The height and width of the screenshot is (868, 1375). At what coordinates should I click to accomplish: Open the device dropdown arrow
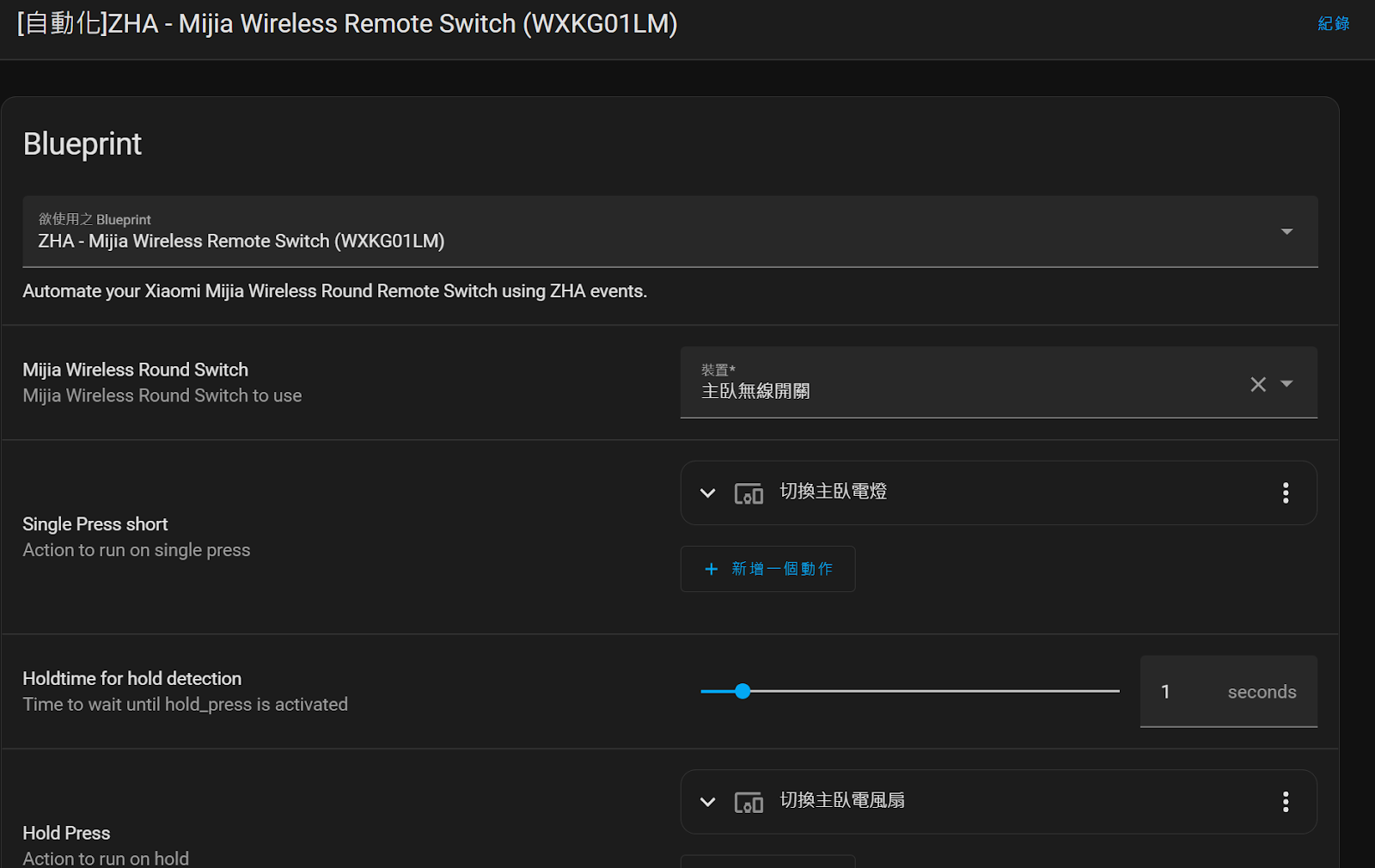tap(1286, 383)
